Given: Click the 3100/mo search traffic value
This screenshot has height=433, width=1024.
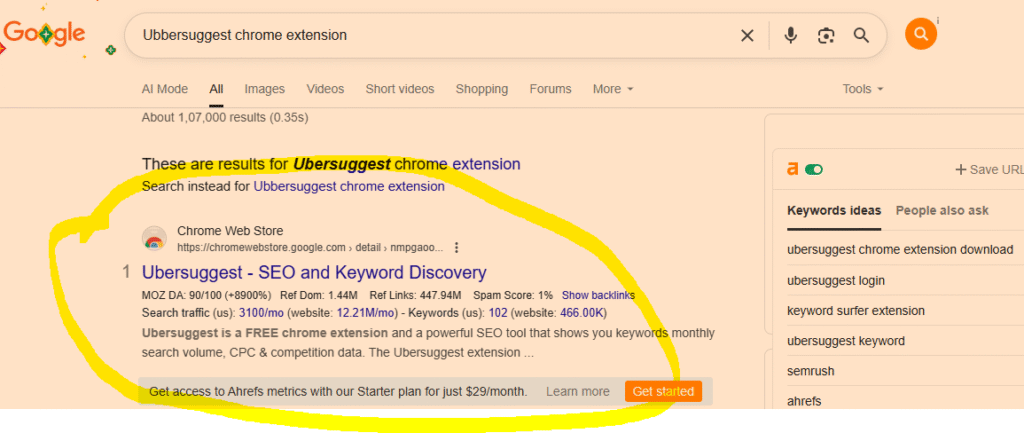Looking at the screenshot, I should (262, 312).
